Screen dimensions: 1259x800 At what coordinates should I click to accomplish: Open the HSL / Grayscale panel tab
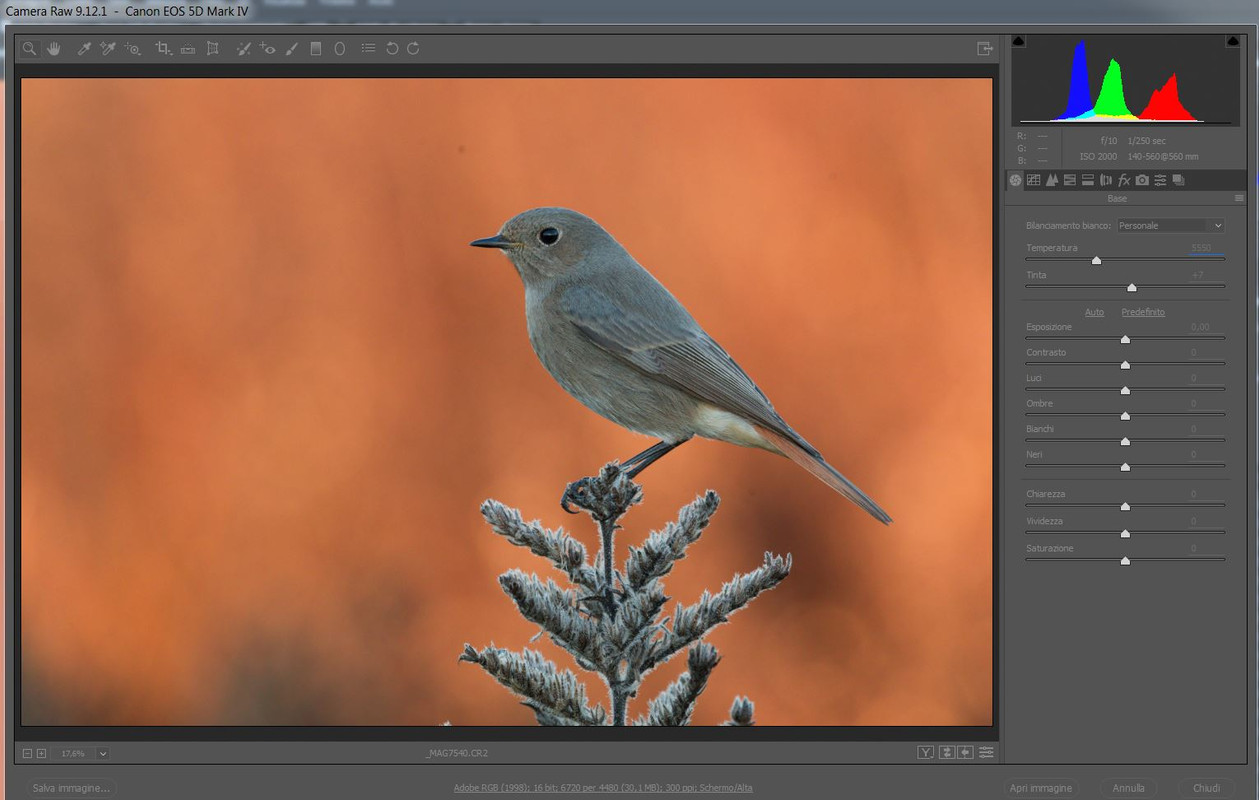[1070, 180]
